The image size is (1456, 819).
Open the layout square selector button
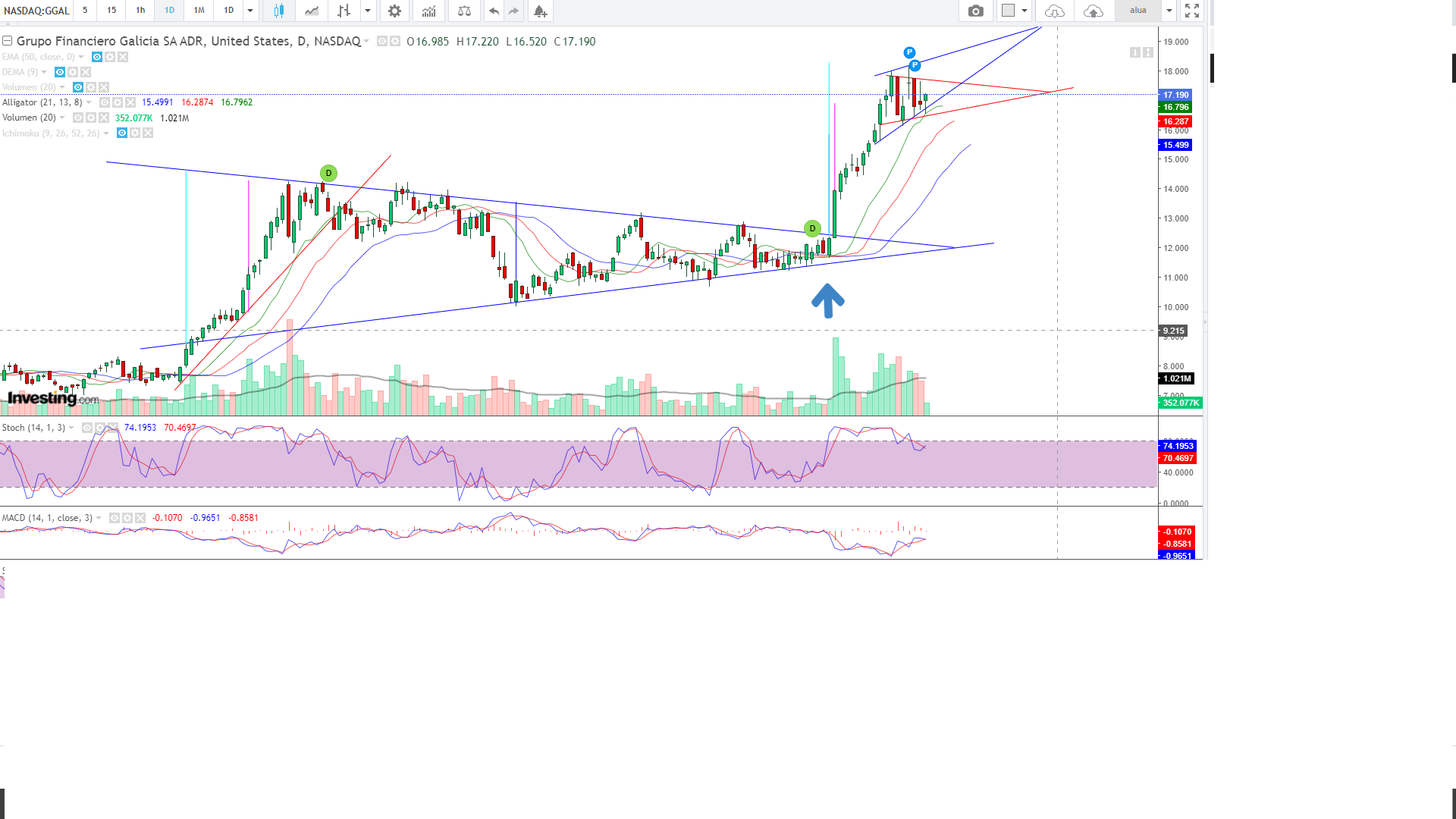pos(1008,11)
